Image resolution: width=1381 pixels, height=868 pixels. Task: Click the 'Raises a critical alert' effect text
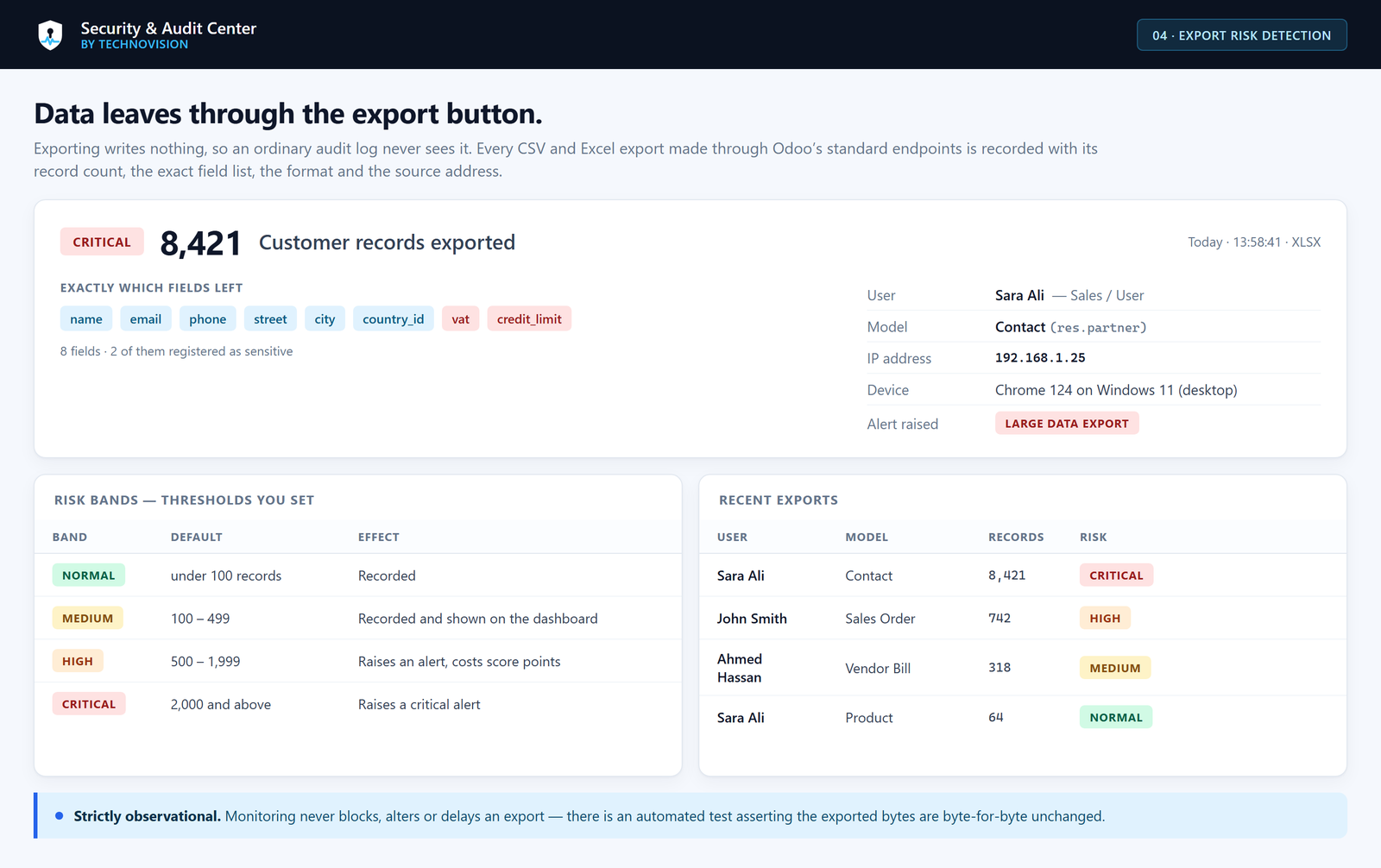[419, 704]
